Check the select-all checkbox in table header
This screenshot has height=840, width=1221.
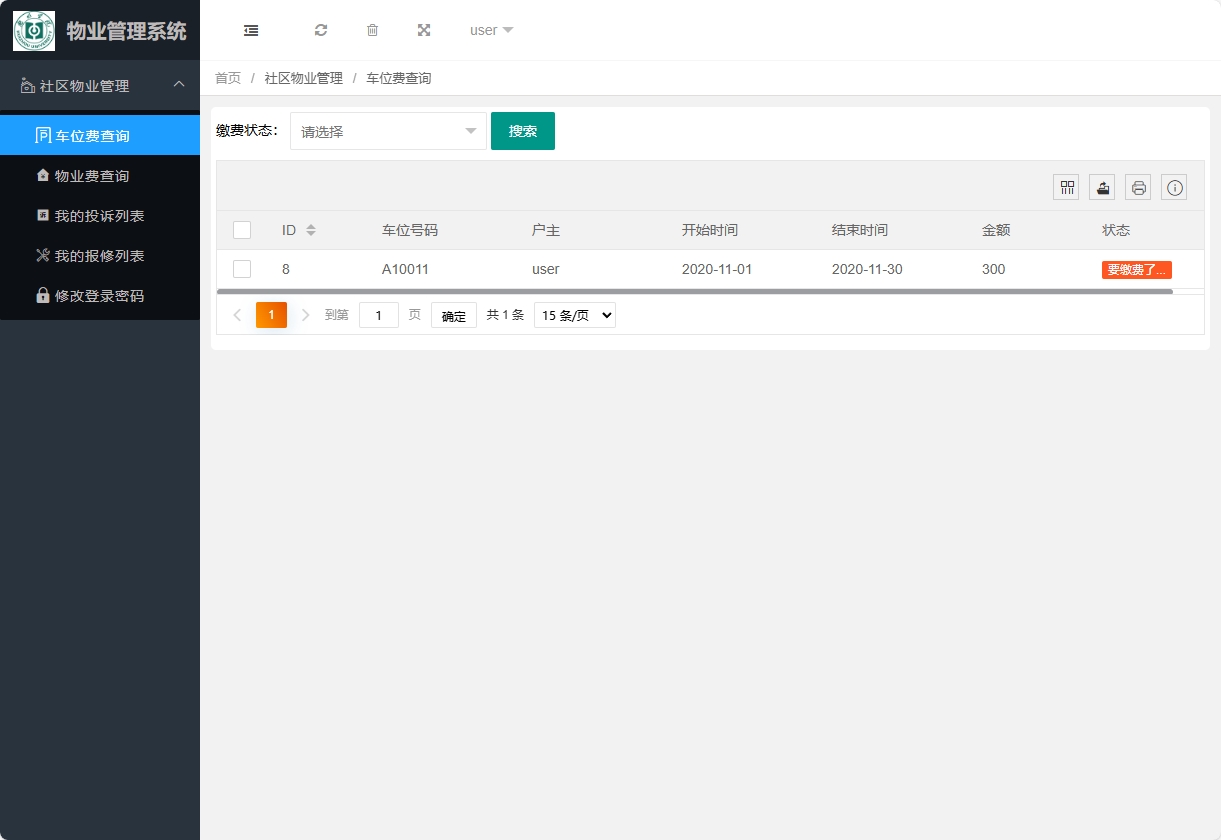[x=242, y=229]
